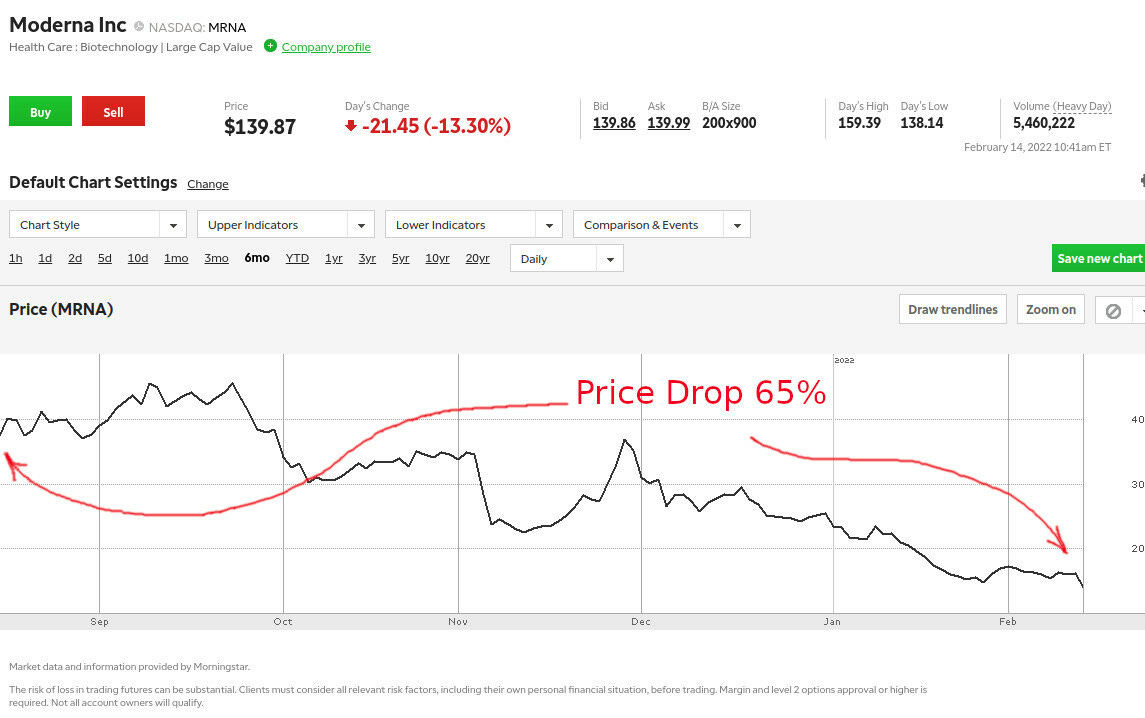Open the Change chart settings link
This screenshot has width=1145, height=718.
pos(207,184)
